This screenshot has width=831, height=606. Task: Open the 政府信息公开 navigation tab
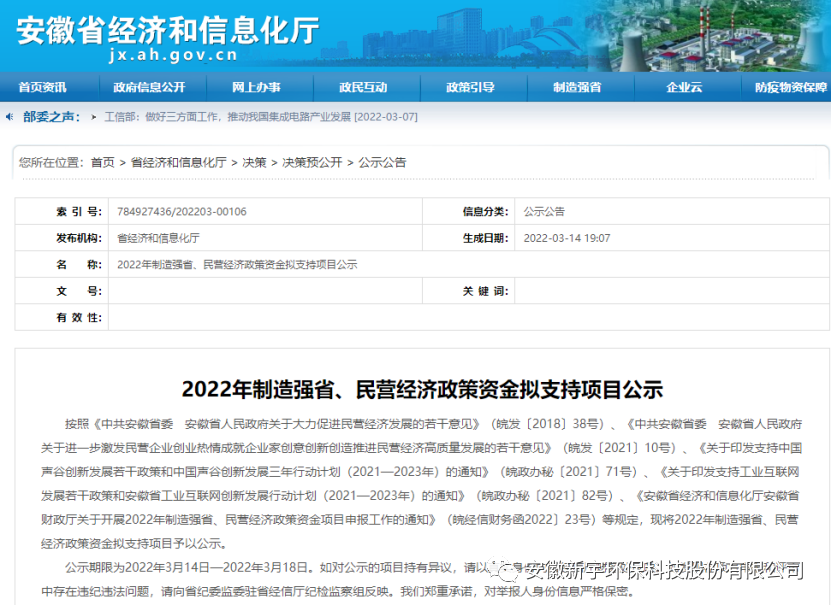[149, 87]
